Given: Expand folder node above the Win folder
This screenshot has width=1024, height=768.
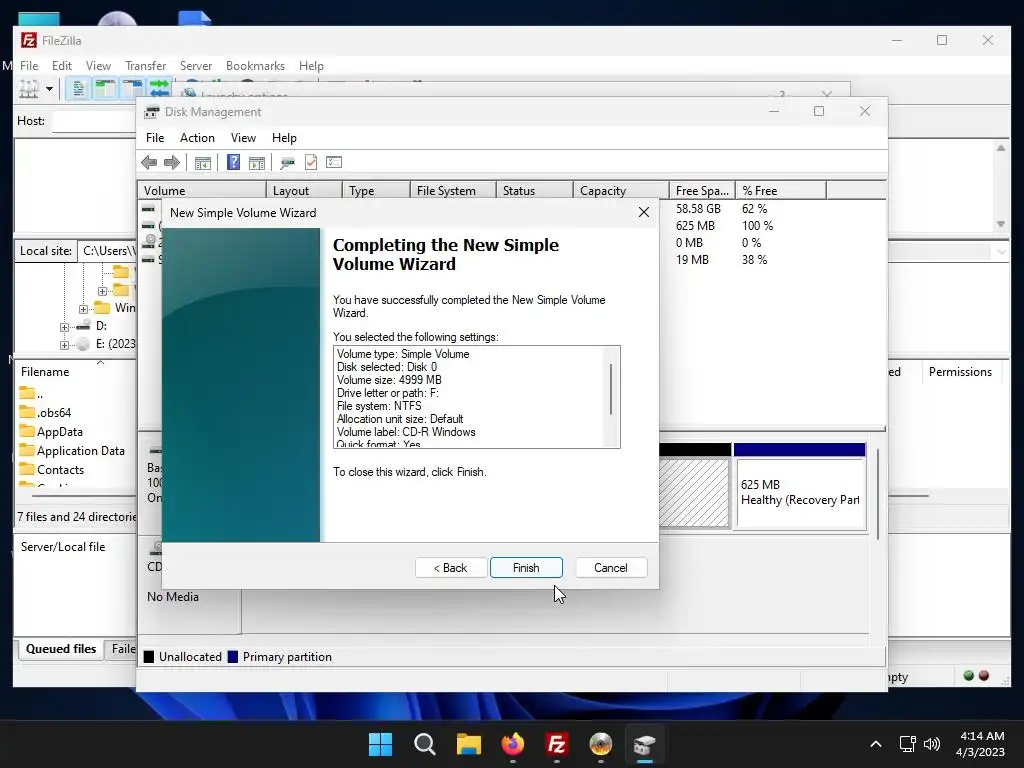Looking at the screenshot, I should pyautogui.click(x=103, y=291).
